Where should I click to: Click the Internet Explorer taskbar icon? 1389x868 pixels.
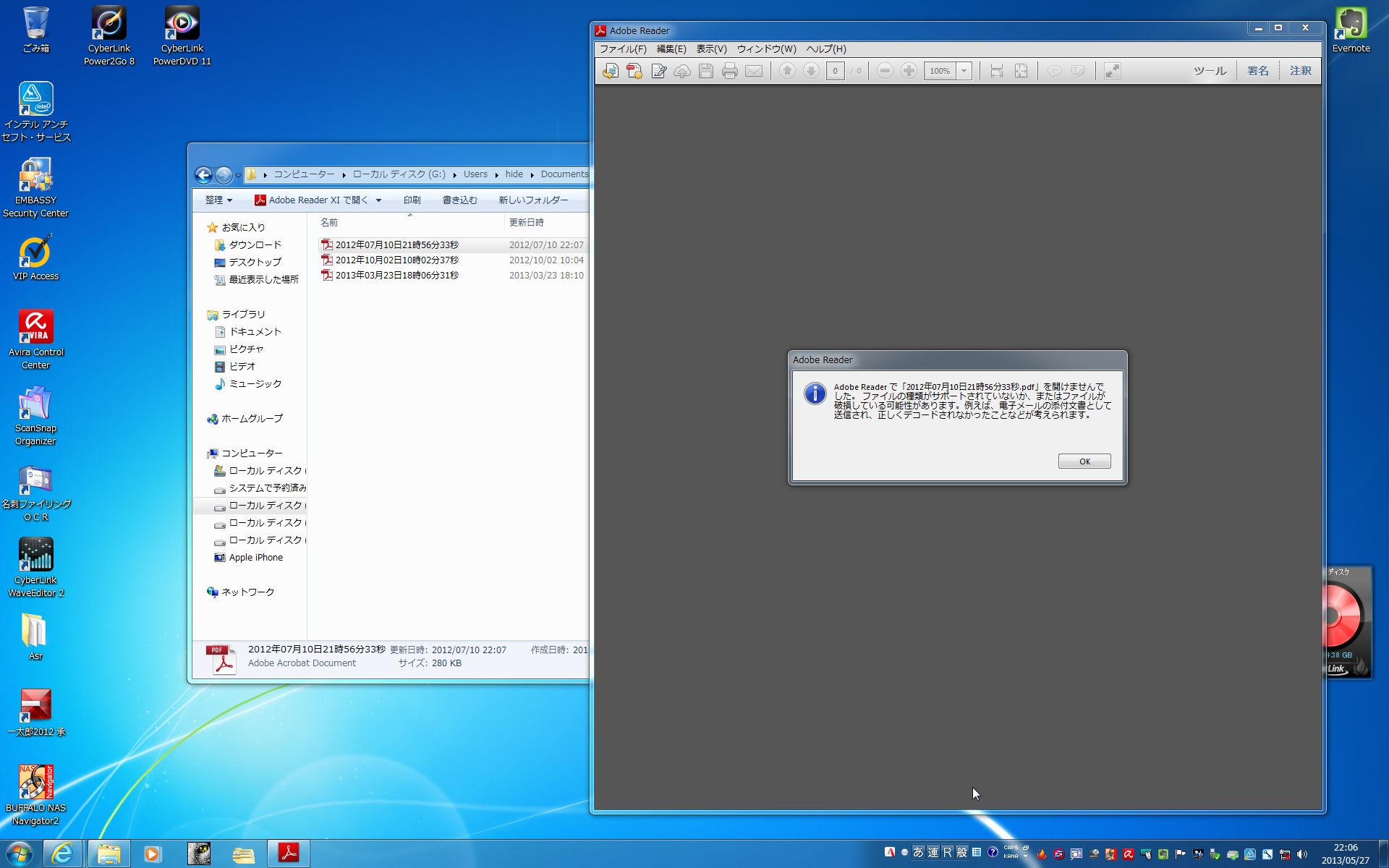[64, 854]
